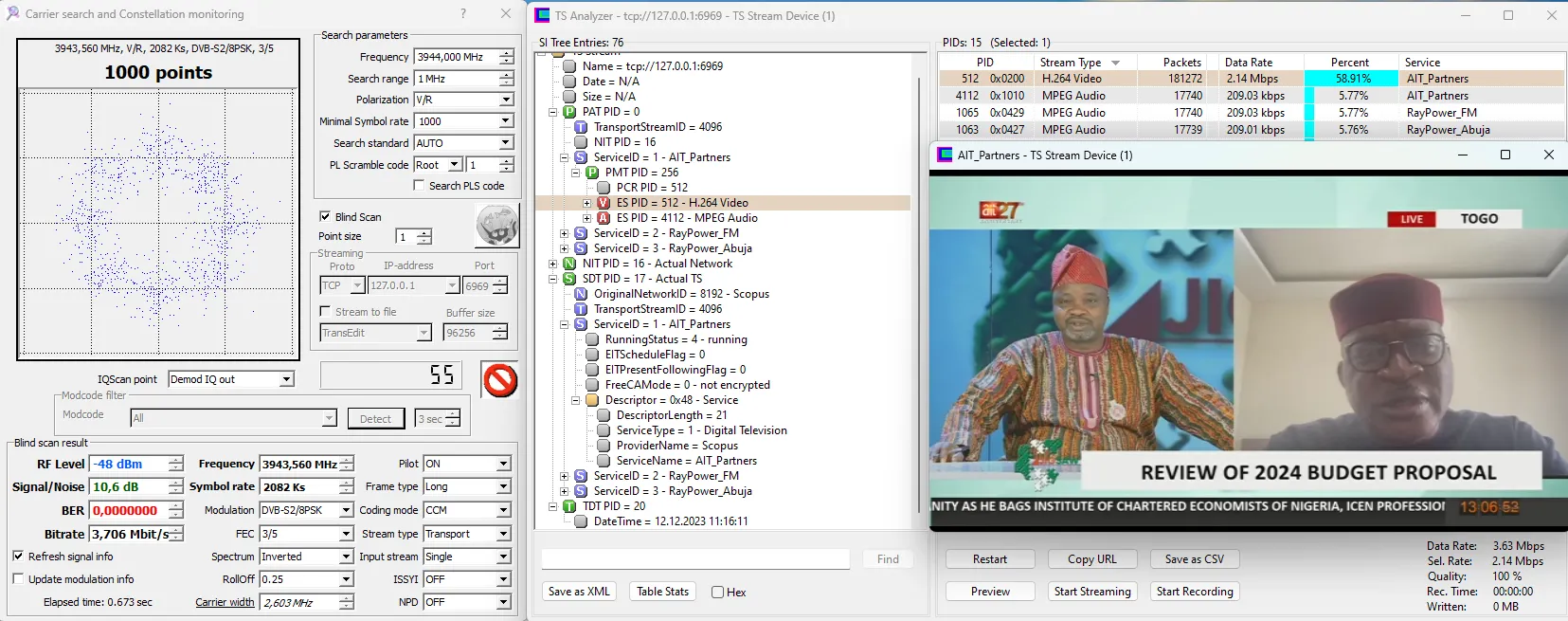Click the green PAT PID icon
This screenshot has width=1568, height=621.
point(569,112)
